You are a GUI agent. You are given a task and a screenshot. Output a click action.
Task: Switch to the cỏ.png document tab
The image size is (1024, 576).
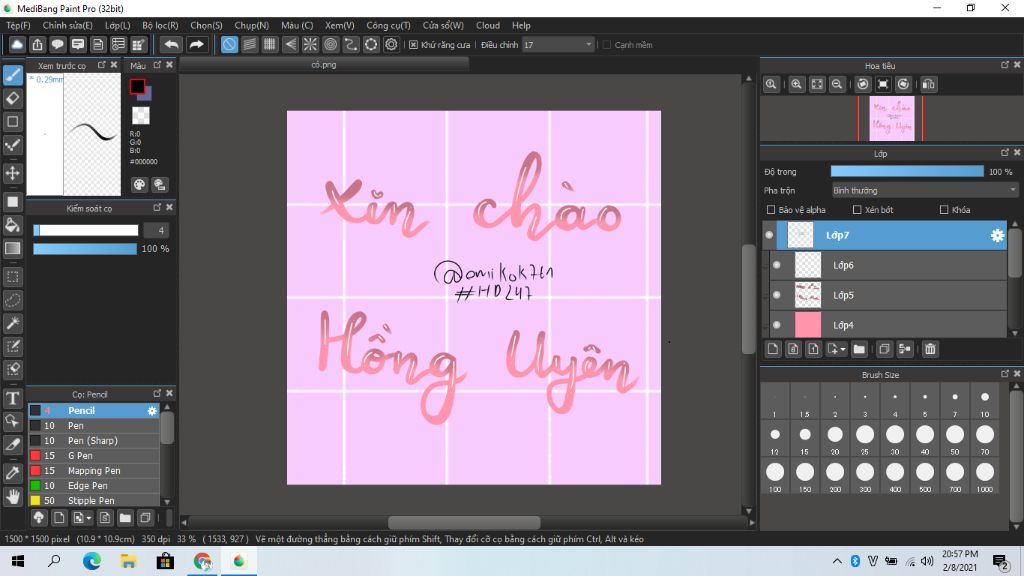click(324, 65)
